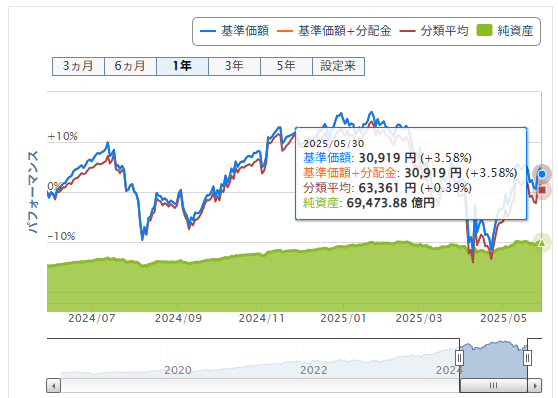Click the scrollbar right arrow button
This screenshot has height=398, width=558.
point(535,386)
